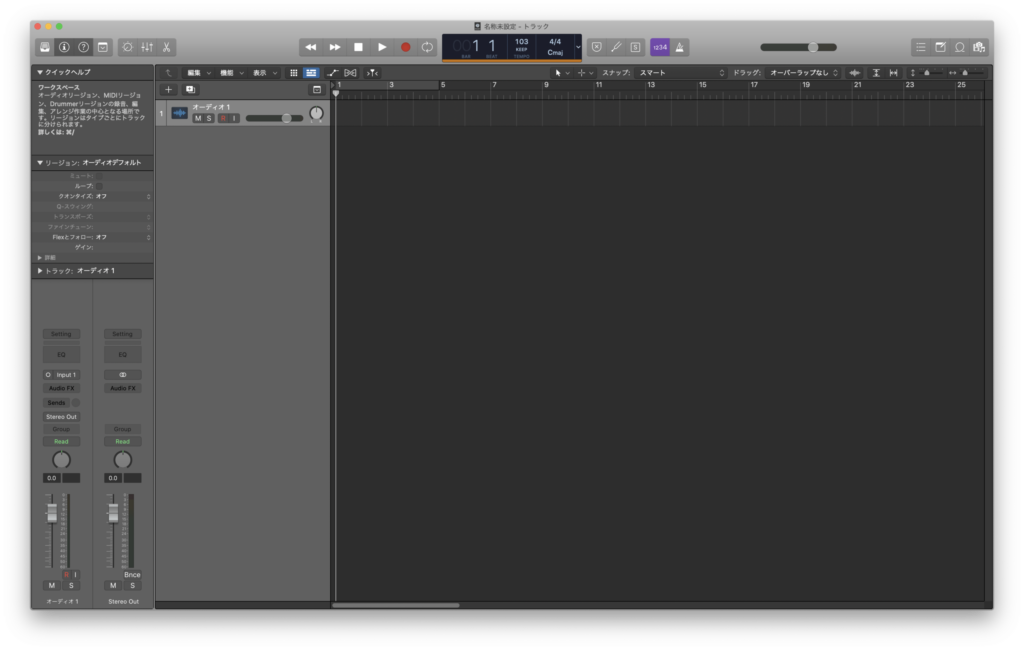Toggle the Inspector info icon
Screen dimensions: 1024x650
click(64, 47)
